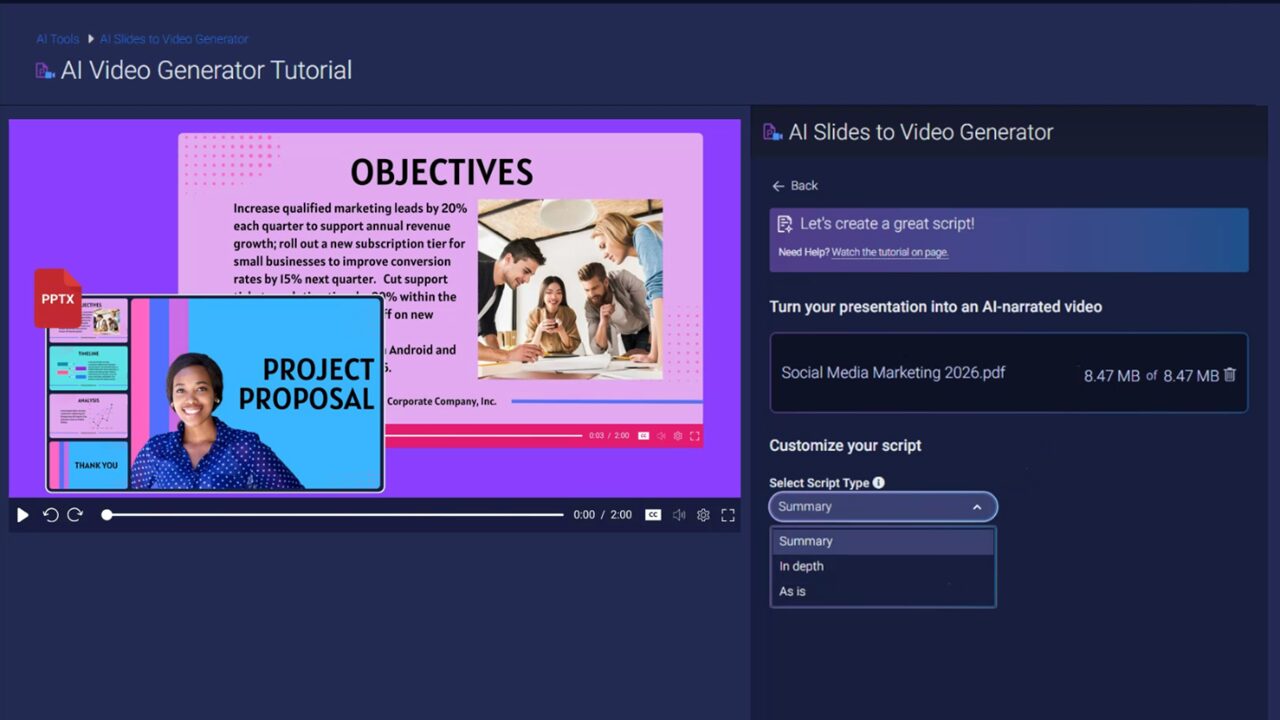This screenshot has height=720, width=1280.
Task: Open the video player settings gear
Action: 703,514
